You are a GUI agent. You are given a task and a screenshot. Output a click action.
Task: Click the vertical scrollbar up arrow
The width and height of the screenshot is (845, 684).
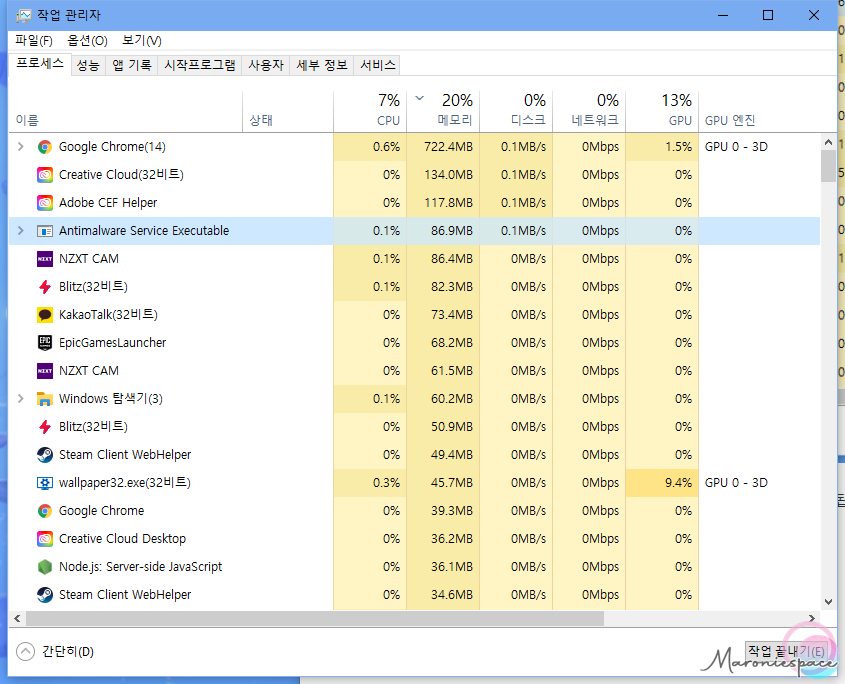click(828, 142)
